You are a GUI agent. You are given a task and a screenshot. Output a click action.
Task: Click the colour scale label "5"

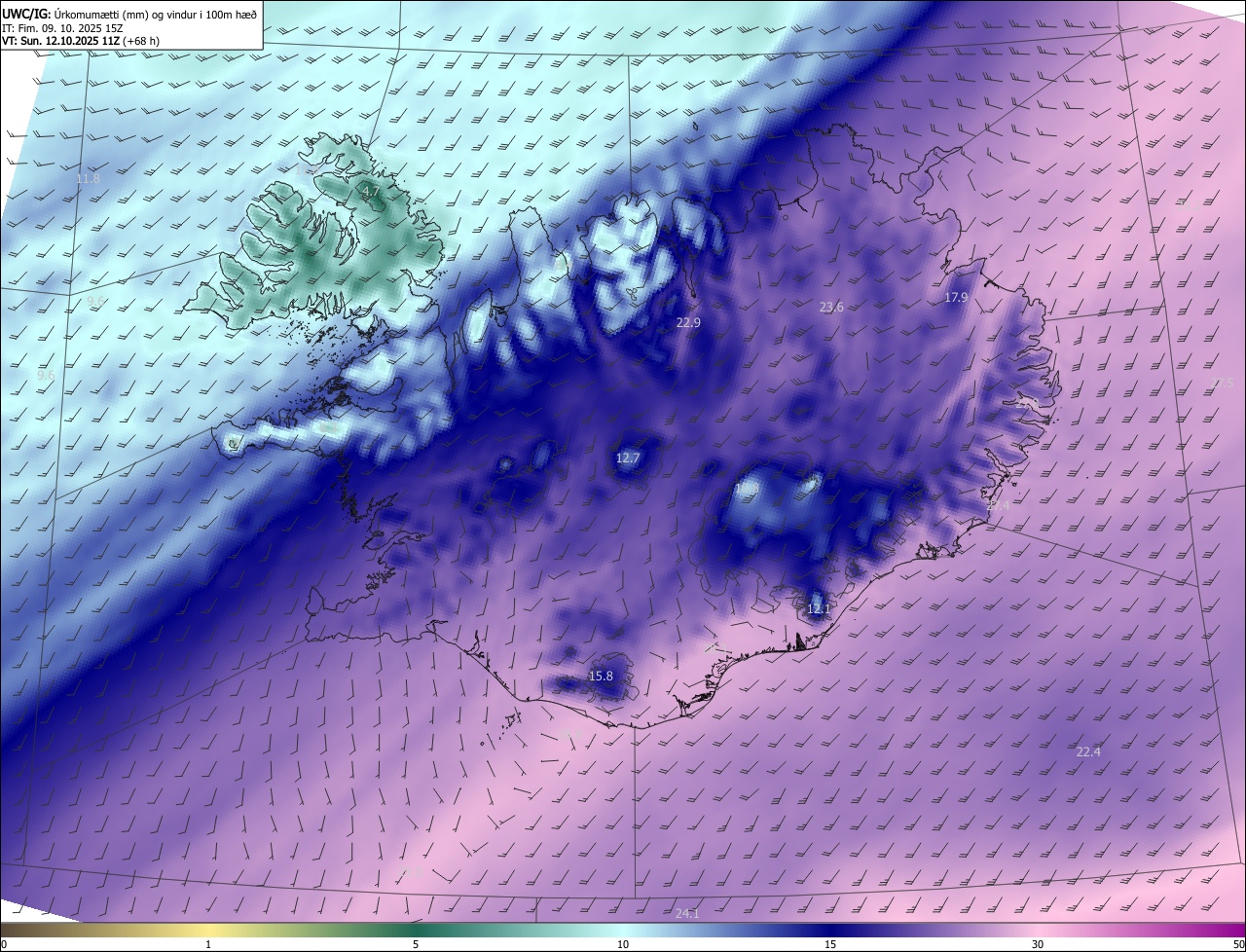tap(416, 944)
